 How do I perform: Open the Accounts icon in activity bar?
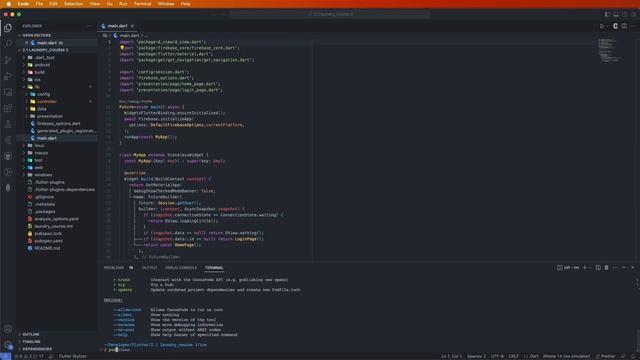tap(8, 329)
